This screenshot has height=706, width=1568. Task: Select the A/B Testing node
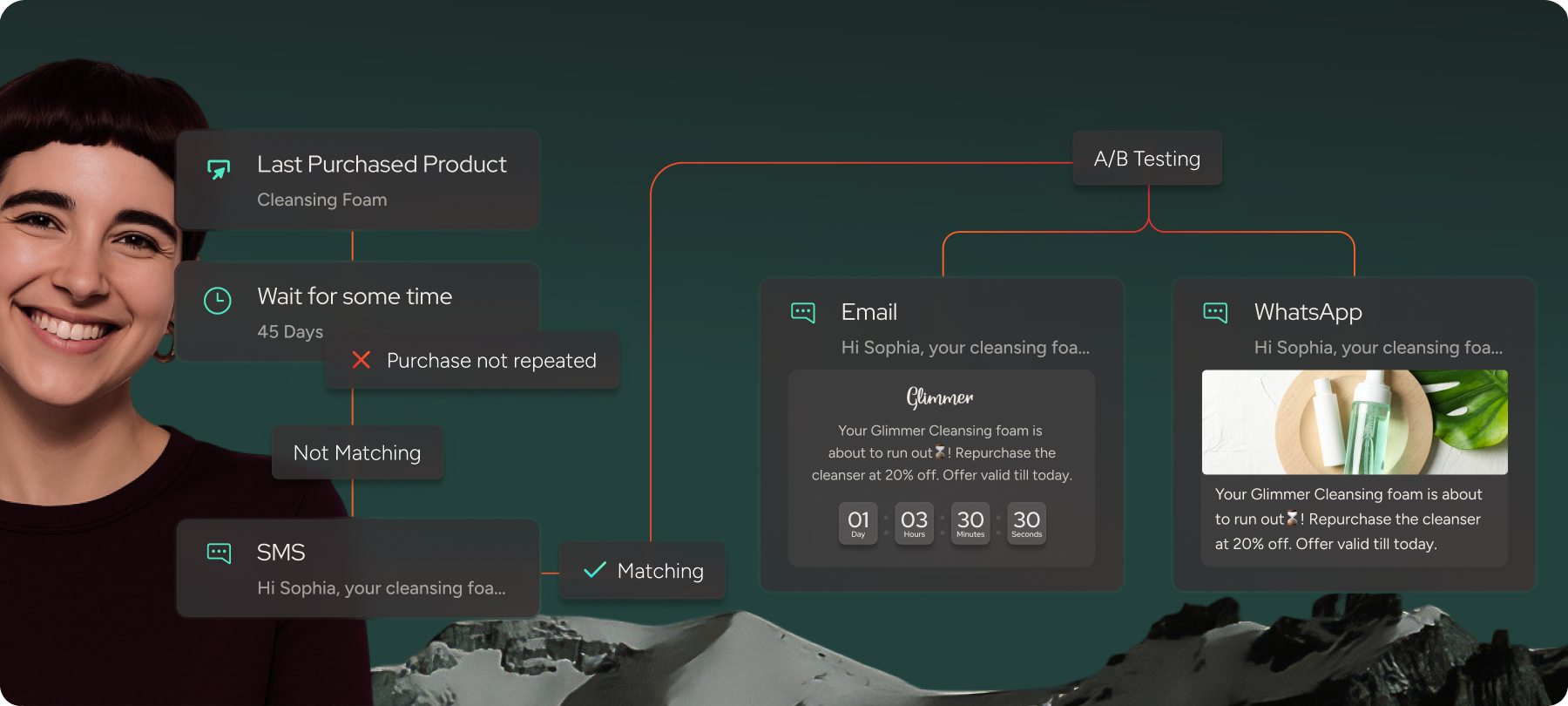1147,159
